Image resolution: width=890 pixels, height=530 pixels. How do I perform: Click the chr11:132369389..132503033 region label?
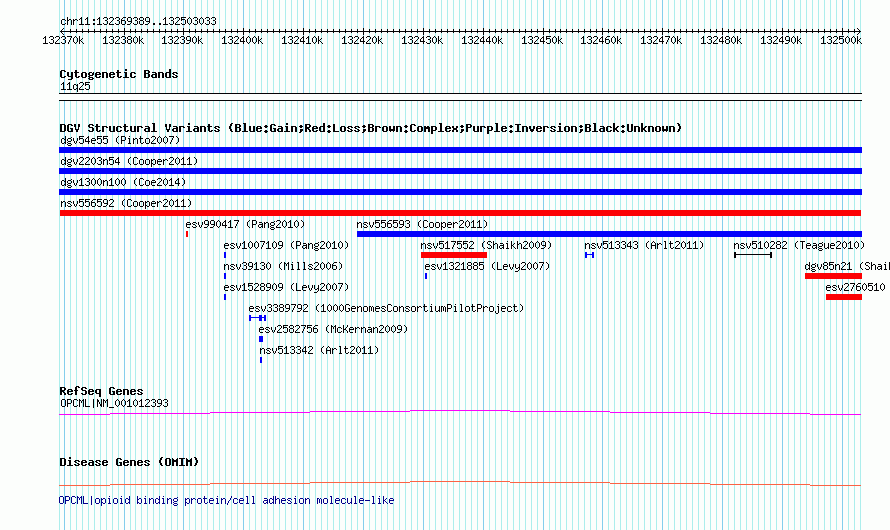pyautogui.click(x=138, y=21)
